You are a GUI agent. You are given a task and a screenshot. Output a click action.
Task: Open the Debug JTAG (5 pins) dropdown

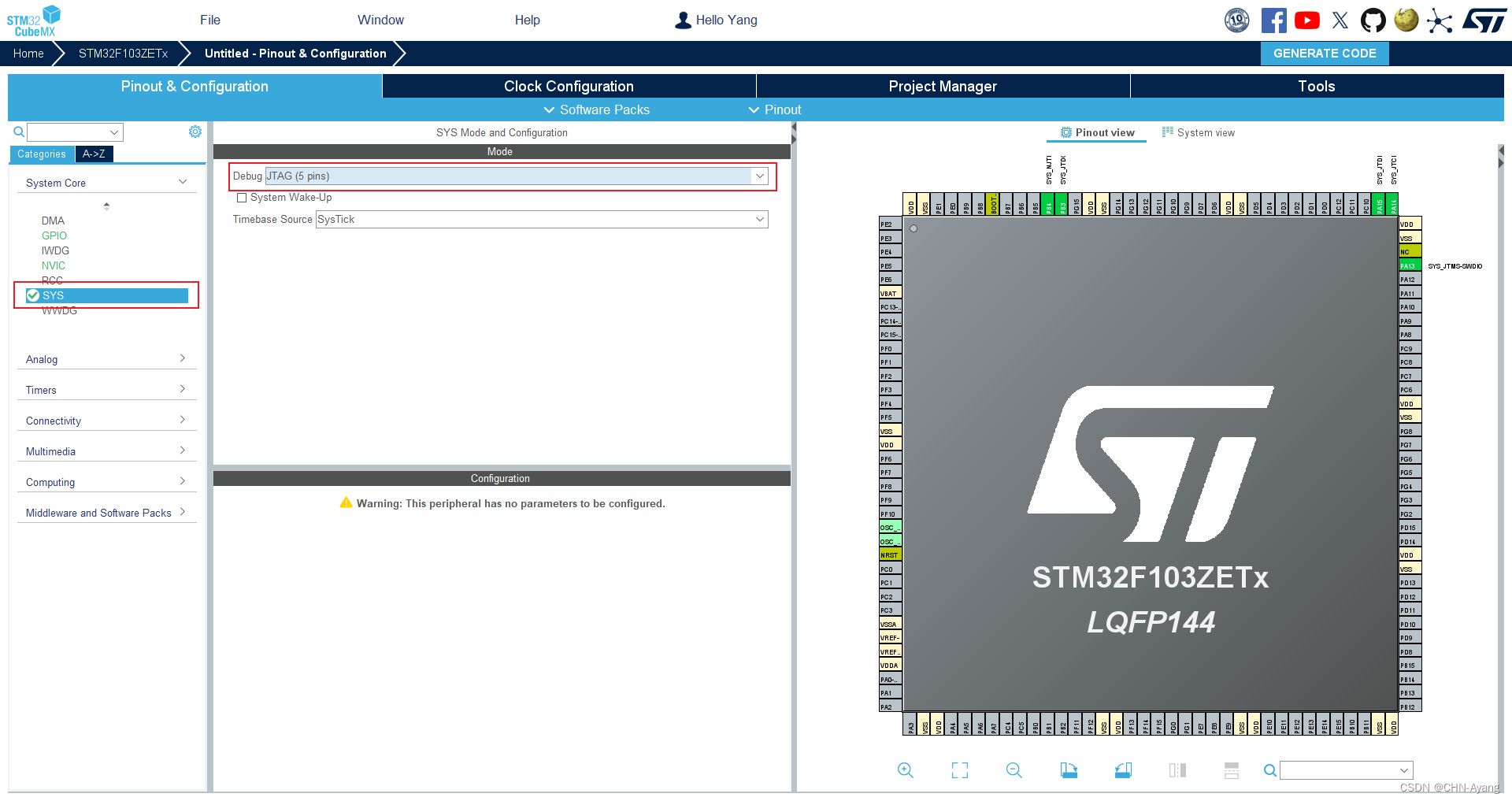[516, 176]
